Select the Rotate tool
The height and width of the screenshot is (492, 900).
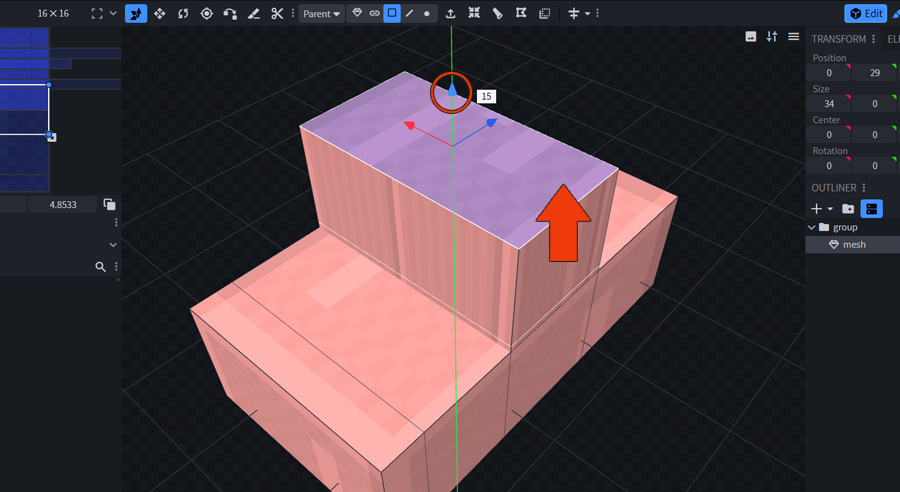(183, 14)
